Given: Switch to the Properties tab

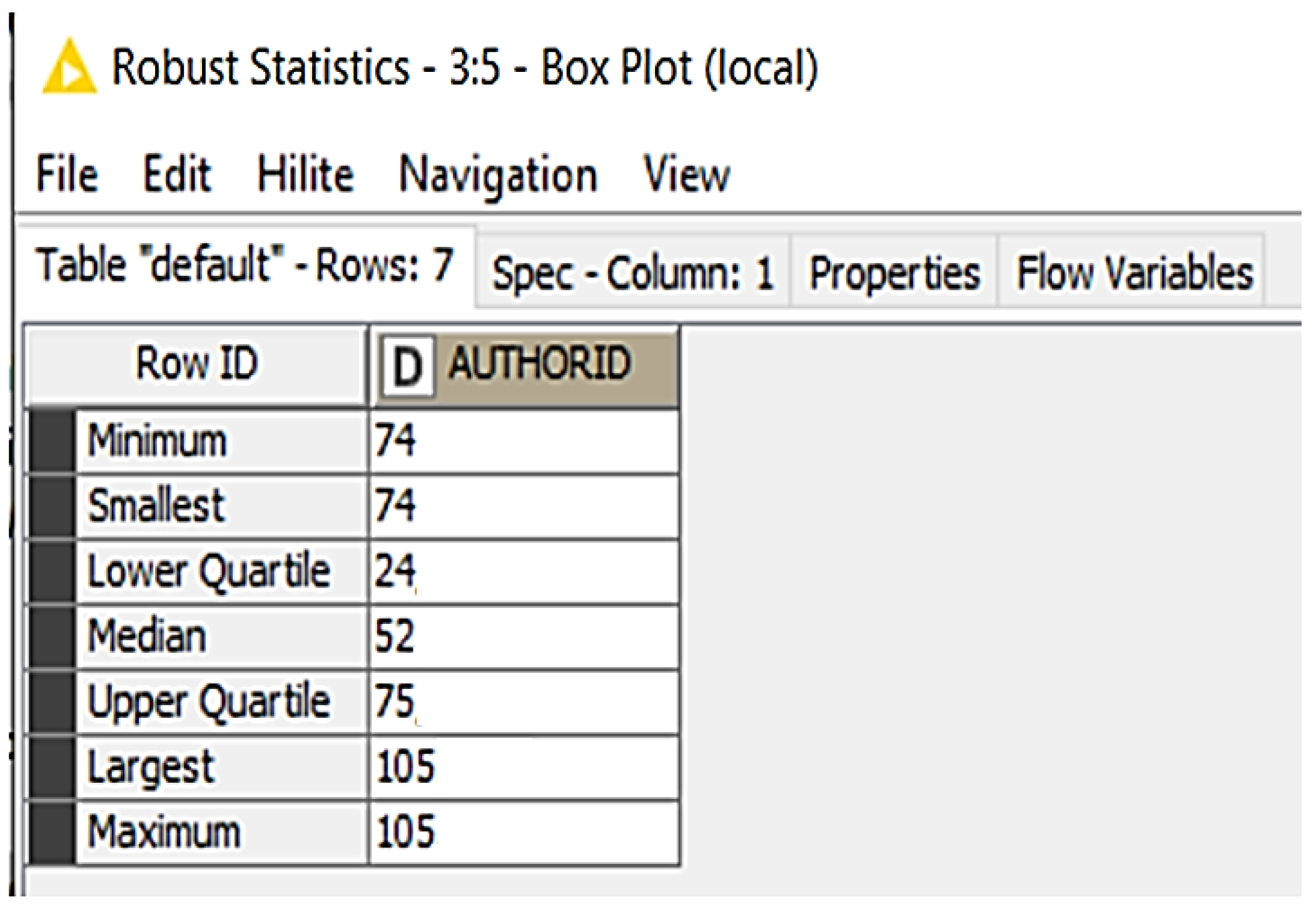Looking at the screenshot, I should [x=894, y=273].
